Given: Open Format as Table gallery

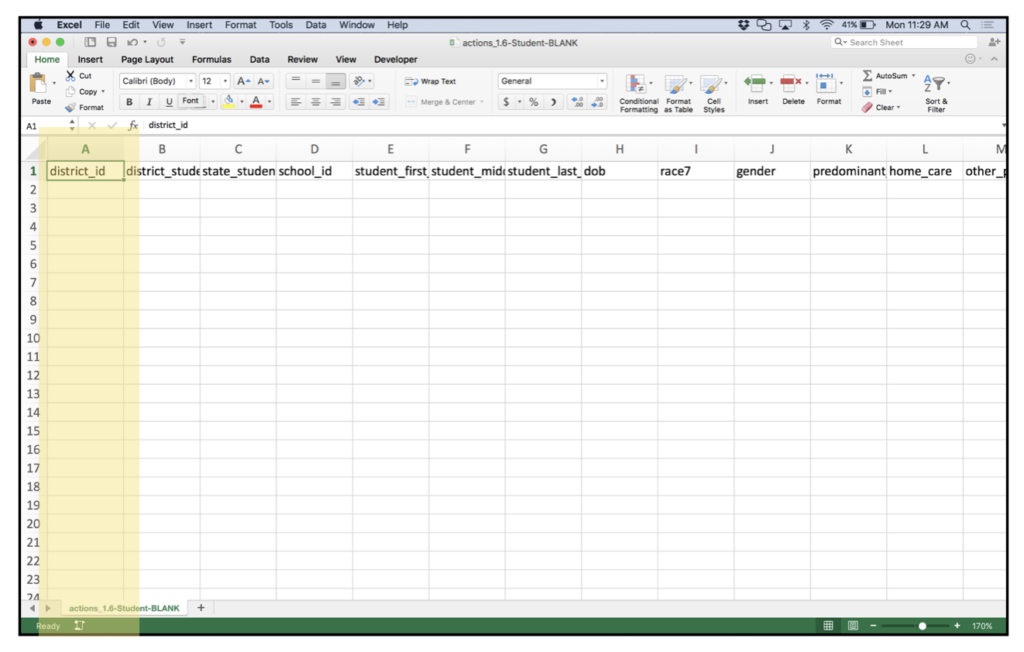Looking at the screenshot, I should coord(678,93).
